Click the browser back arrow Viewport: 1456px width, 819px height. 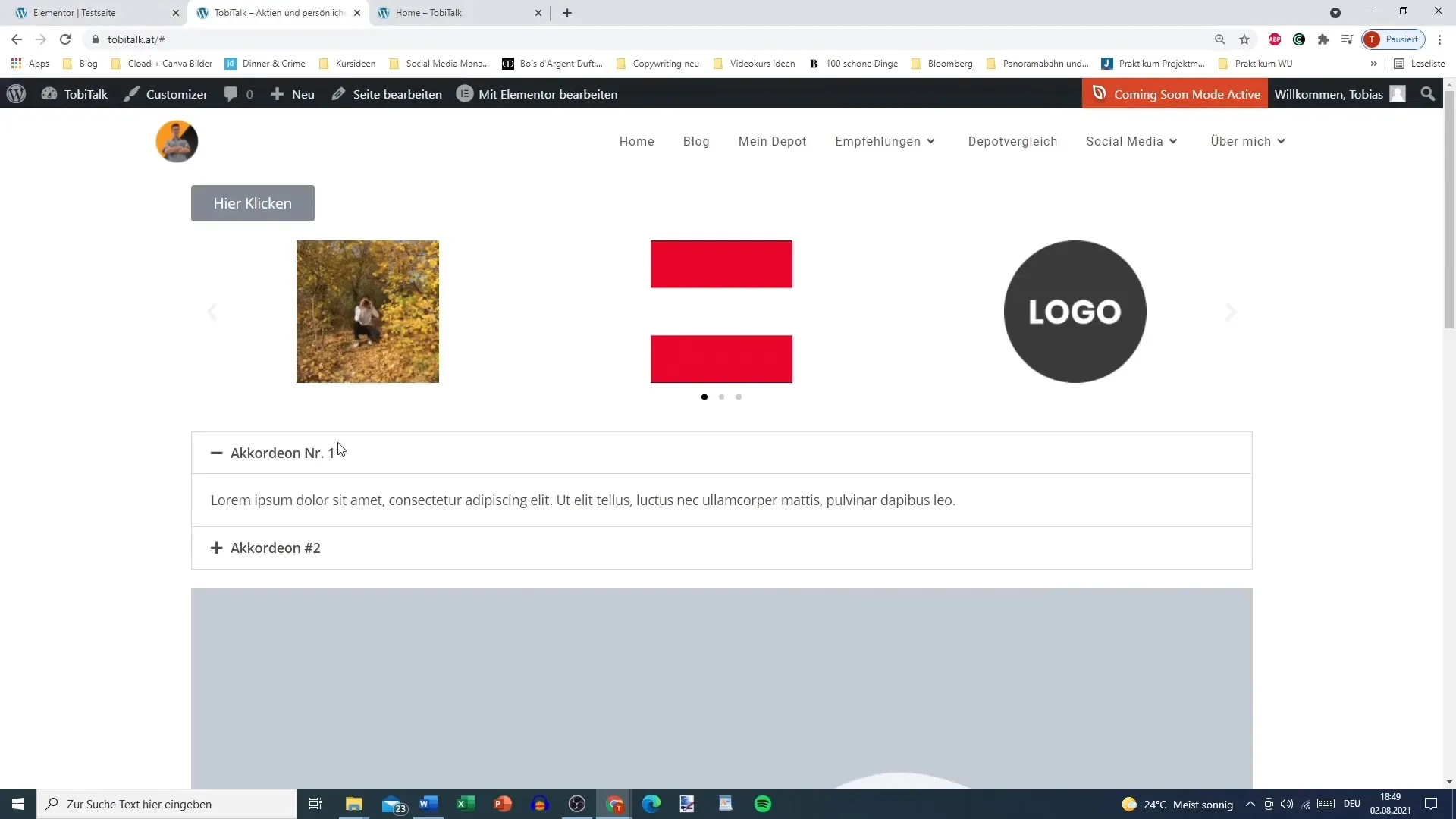pyautogui.click(x=17, y=39)
